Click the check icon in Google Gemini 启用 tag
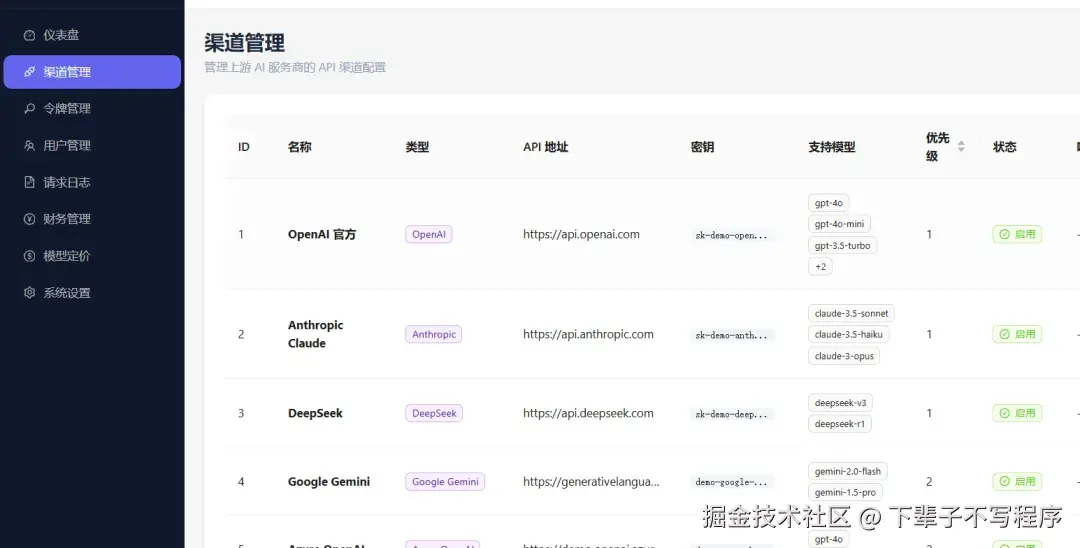Image resolution: width=1080 pixels, height=548 pixels. click(x=1004, y=481)
